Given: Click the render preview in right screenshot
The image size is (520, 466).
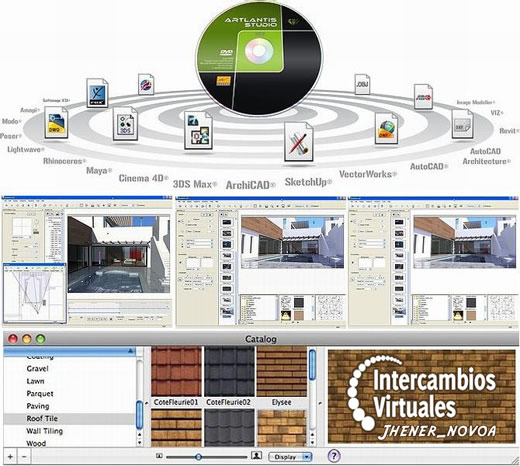Looking at the screenshot, I should coord(464,242).
